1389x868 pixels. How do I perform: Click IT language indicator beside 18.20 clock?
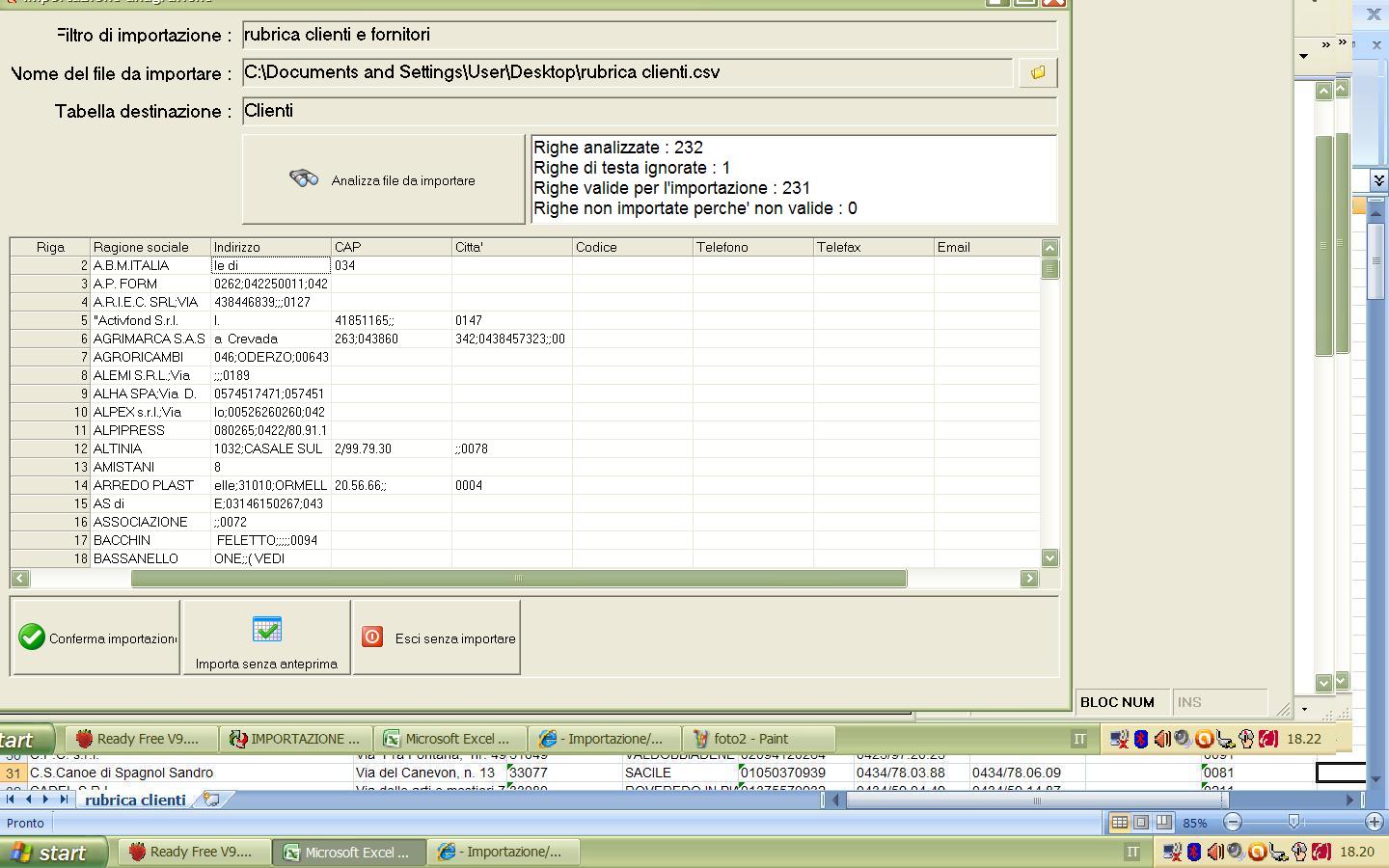coord(1132,852)
